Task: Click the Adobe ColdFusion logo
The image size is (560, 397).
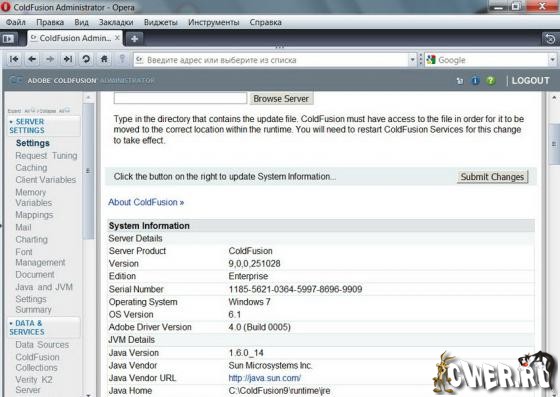Action: pyautogui.click(x=16, y=80)
